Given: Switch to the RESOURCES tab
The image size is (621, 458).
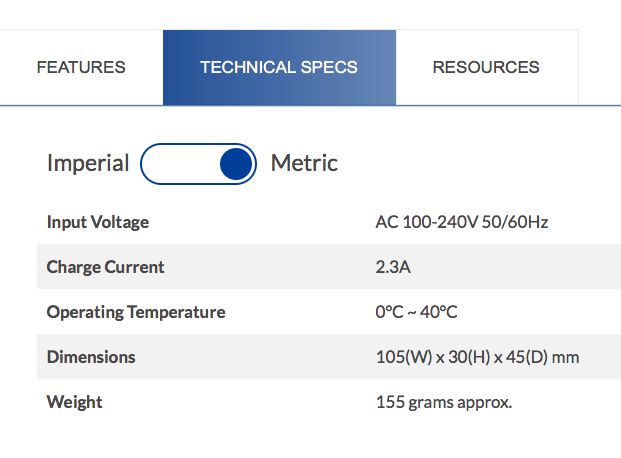Looking at the screenshot, I should coord(486,68).
